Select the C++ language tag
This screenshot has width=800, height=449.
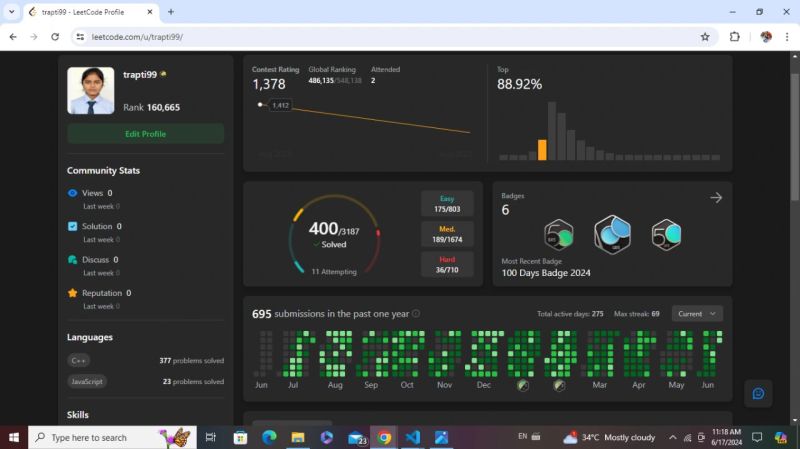[79, 360]
